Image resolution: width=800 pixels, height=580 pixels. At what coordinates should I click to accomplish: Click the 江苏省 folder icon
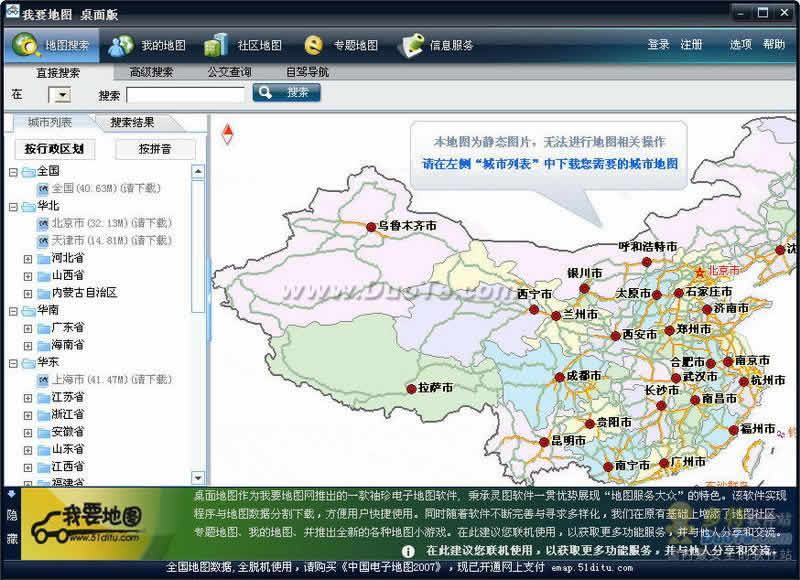pos(43,398)
